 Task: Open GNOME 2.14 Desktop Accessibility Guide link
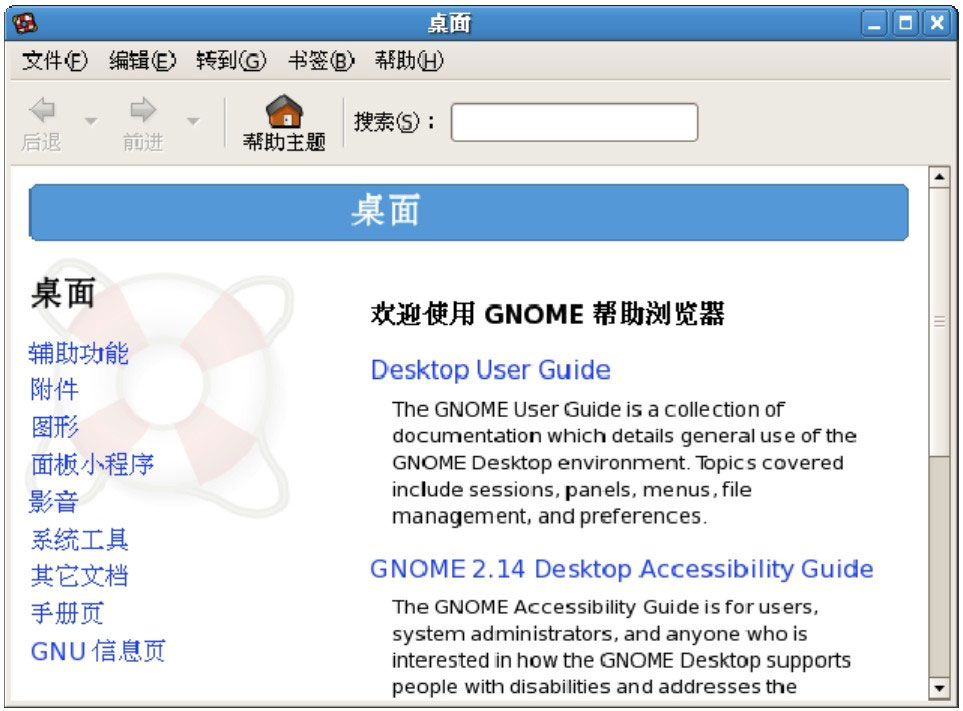622,569
